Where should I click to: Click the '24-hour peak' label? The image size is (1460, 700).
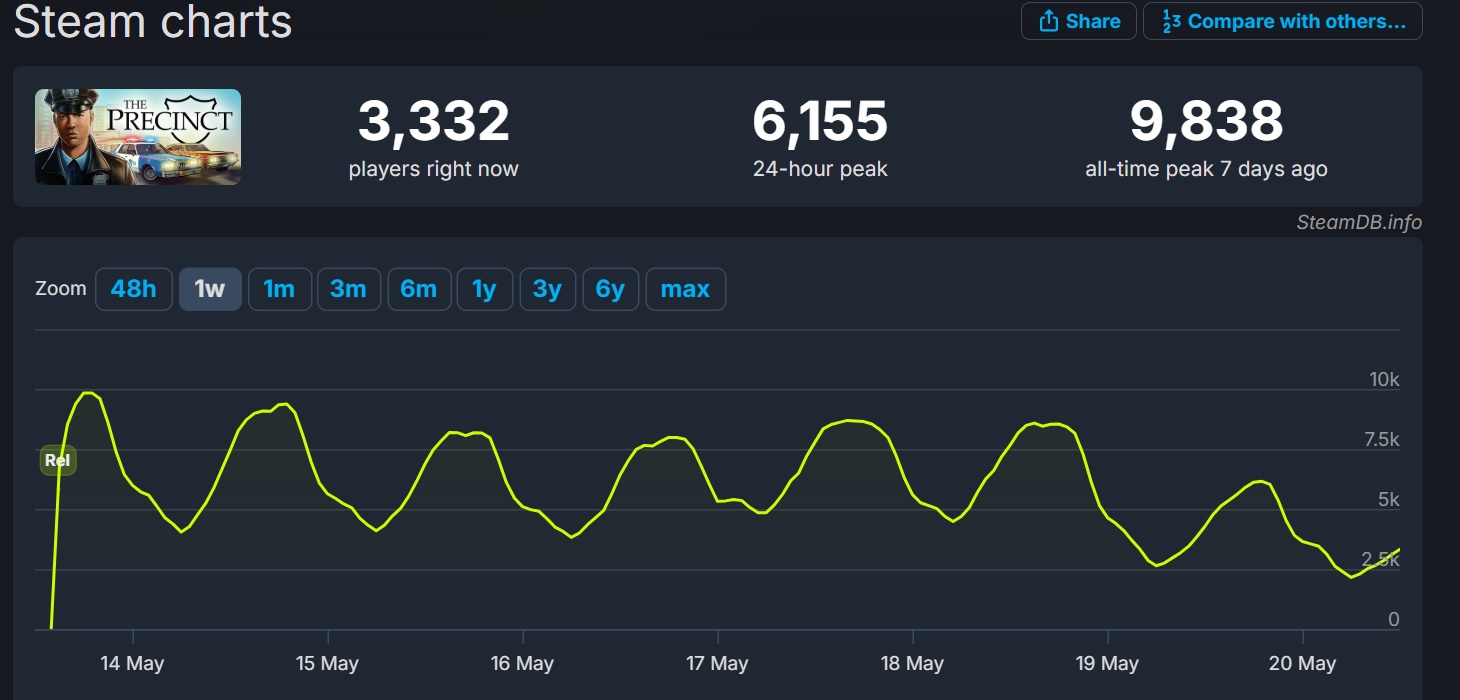click(x=820, y=169)
